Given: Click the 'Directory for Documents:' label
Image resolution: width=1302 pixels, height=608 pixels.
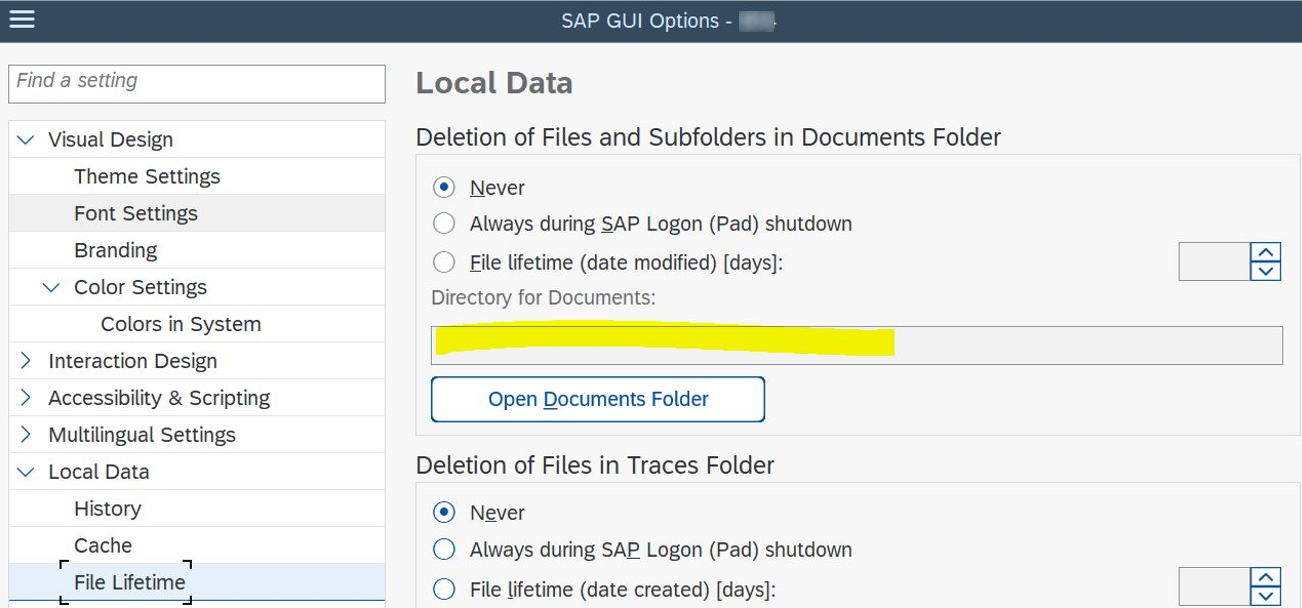Looking at the screenshot, I should (543, 298).
